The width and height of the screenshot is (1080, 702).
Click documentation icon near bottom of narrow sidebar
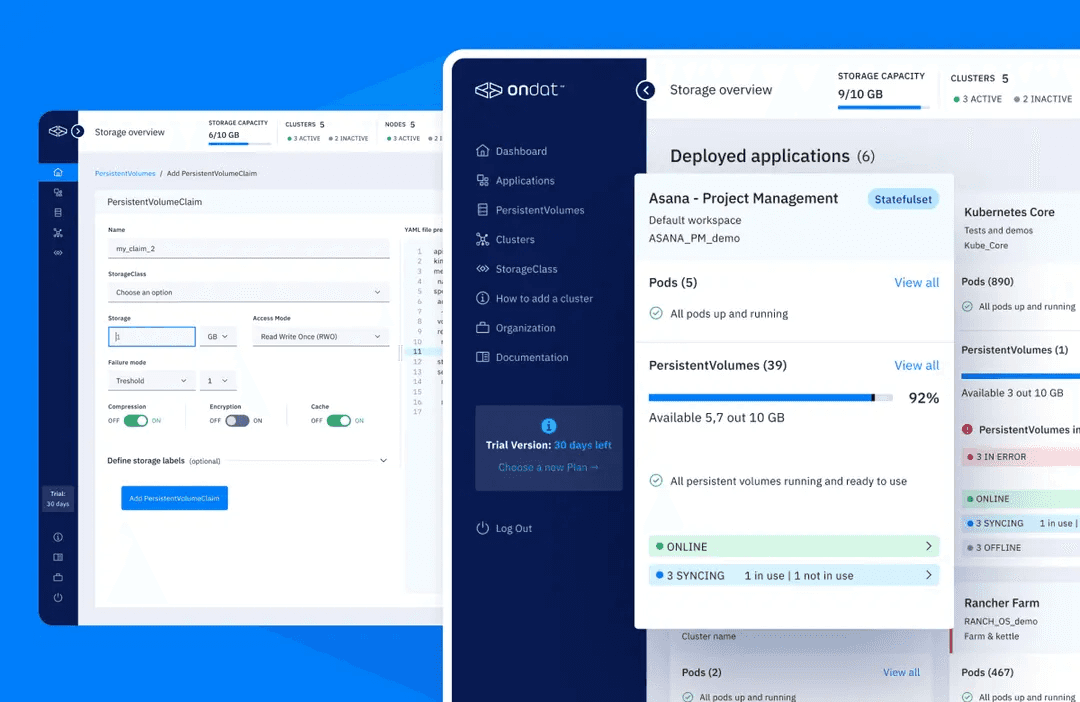[x=58, y=557]
